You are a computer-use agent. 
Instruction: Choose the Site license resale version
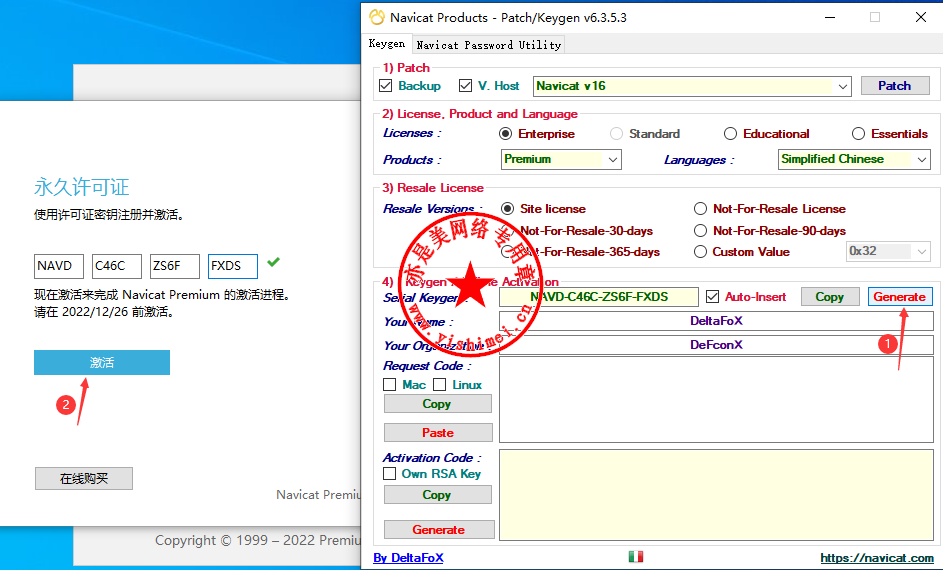[x=508, y=209]
